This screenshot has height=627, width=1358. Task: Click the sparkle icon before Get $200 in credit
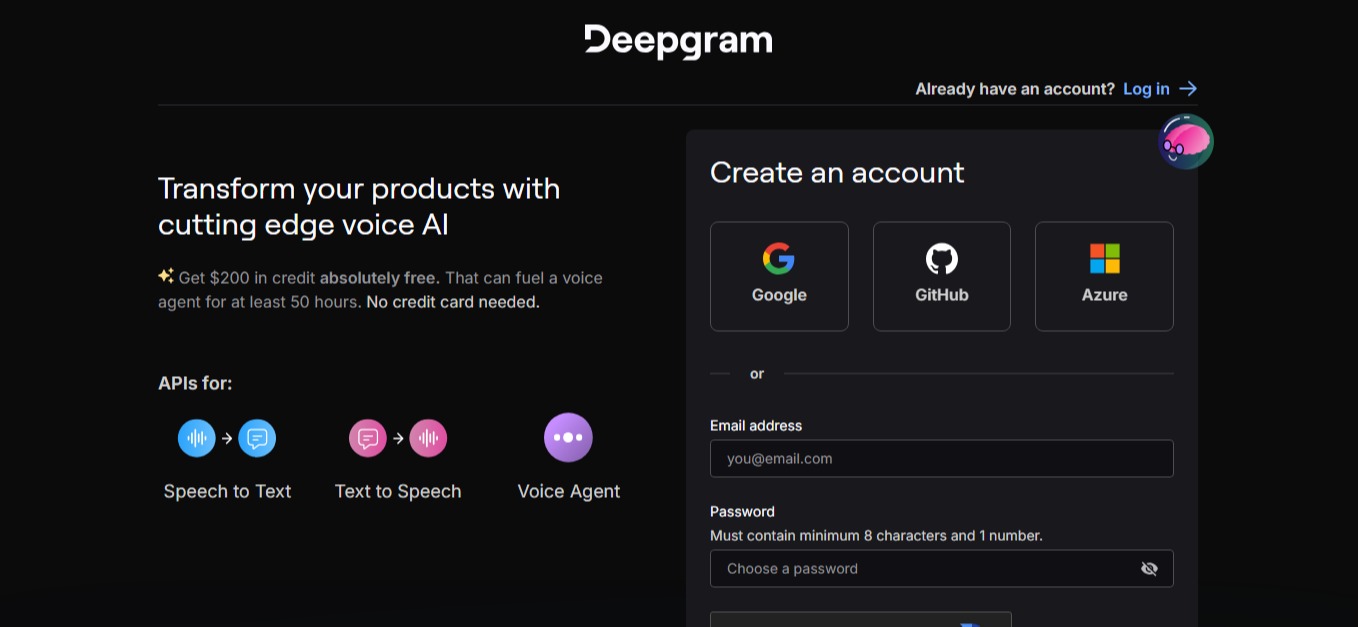click(166, 277)
